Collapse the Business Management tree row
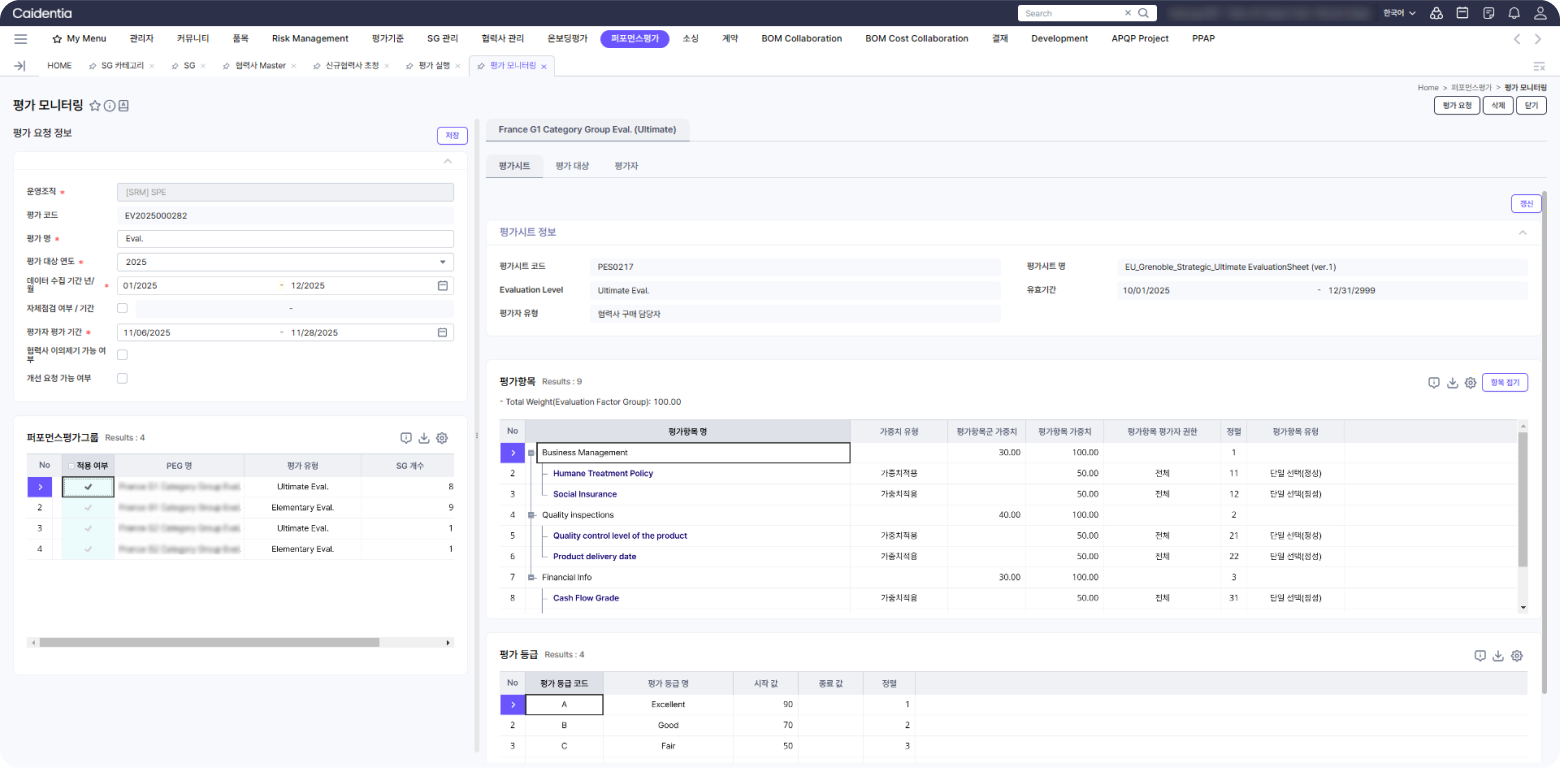The width and height of the screenshot is (1560, 768). tap(532, 453)
